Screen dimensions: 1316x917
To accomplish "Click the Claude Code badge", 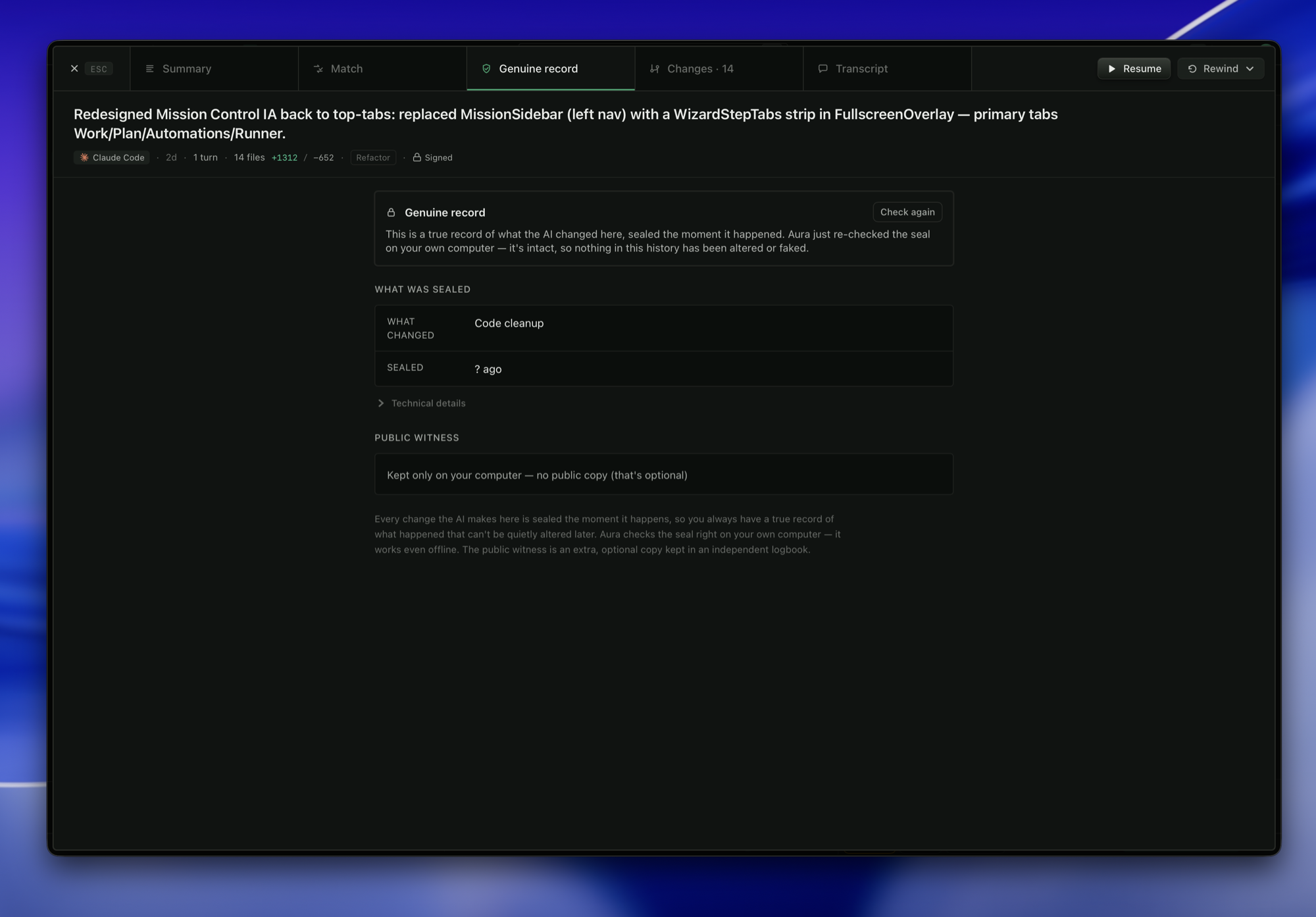I will click(112, 157).
